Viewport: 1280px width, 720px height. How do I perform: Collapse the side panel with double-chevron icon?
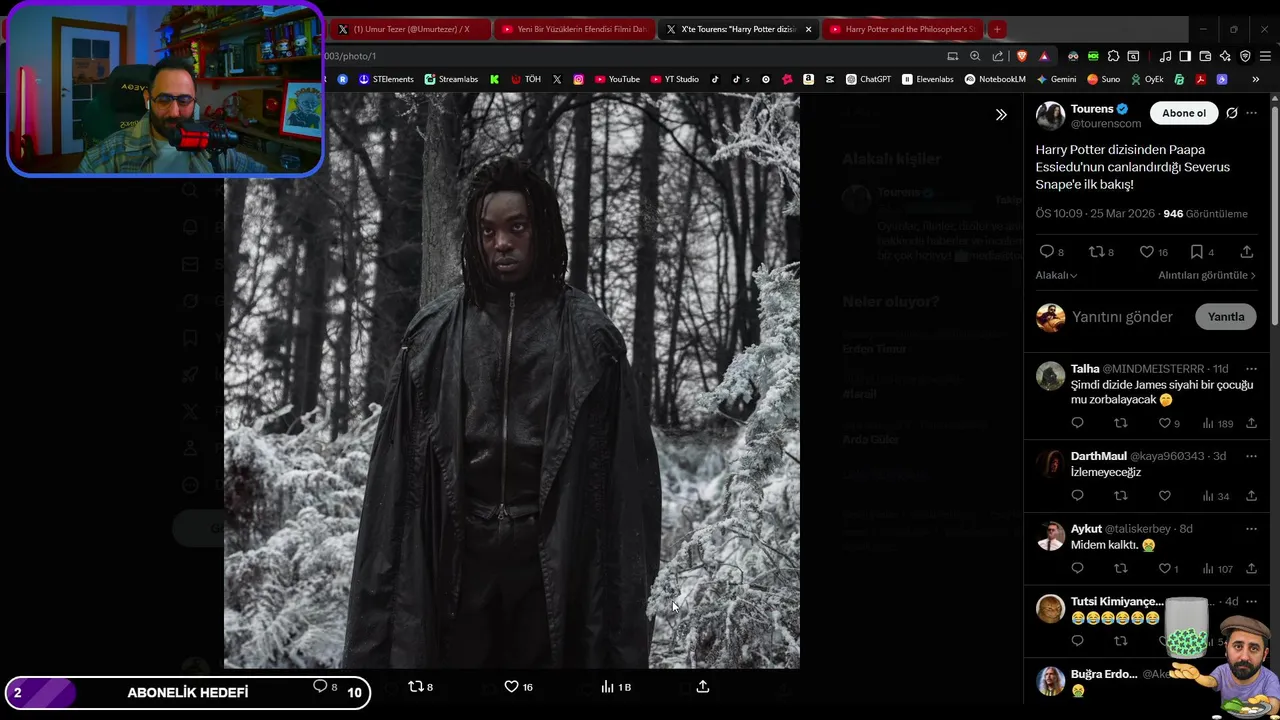coord(1001,115)
